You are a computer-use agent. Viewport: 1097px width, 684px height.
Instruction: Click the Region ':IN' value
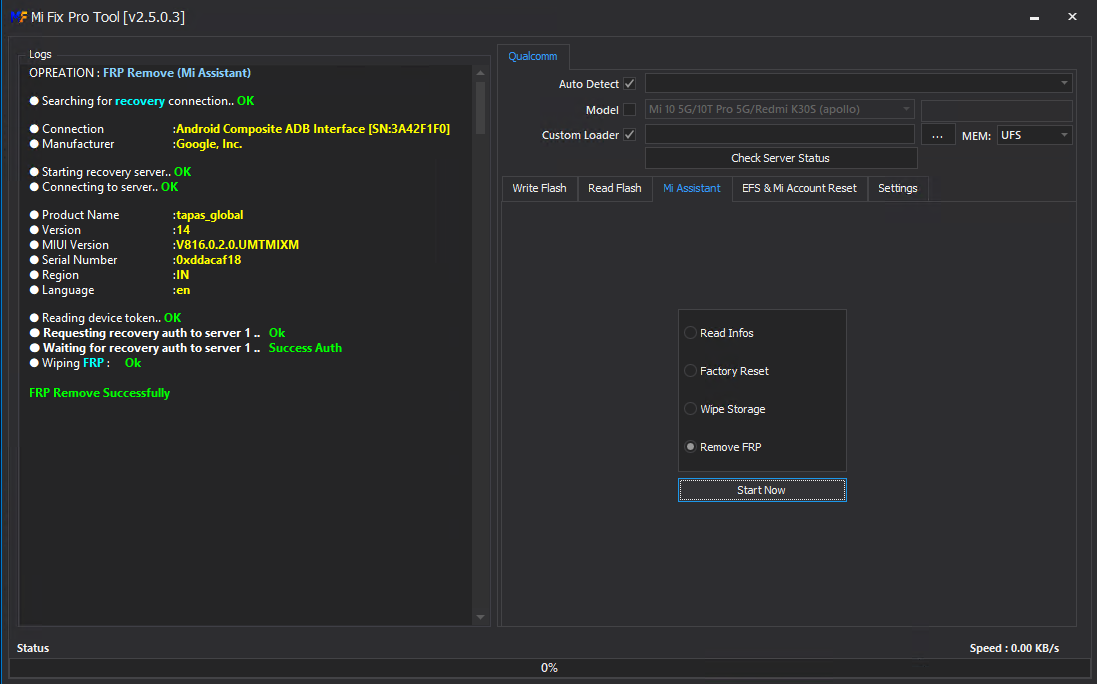(181, 275)
